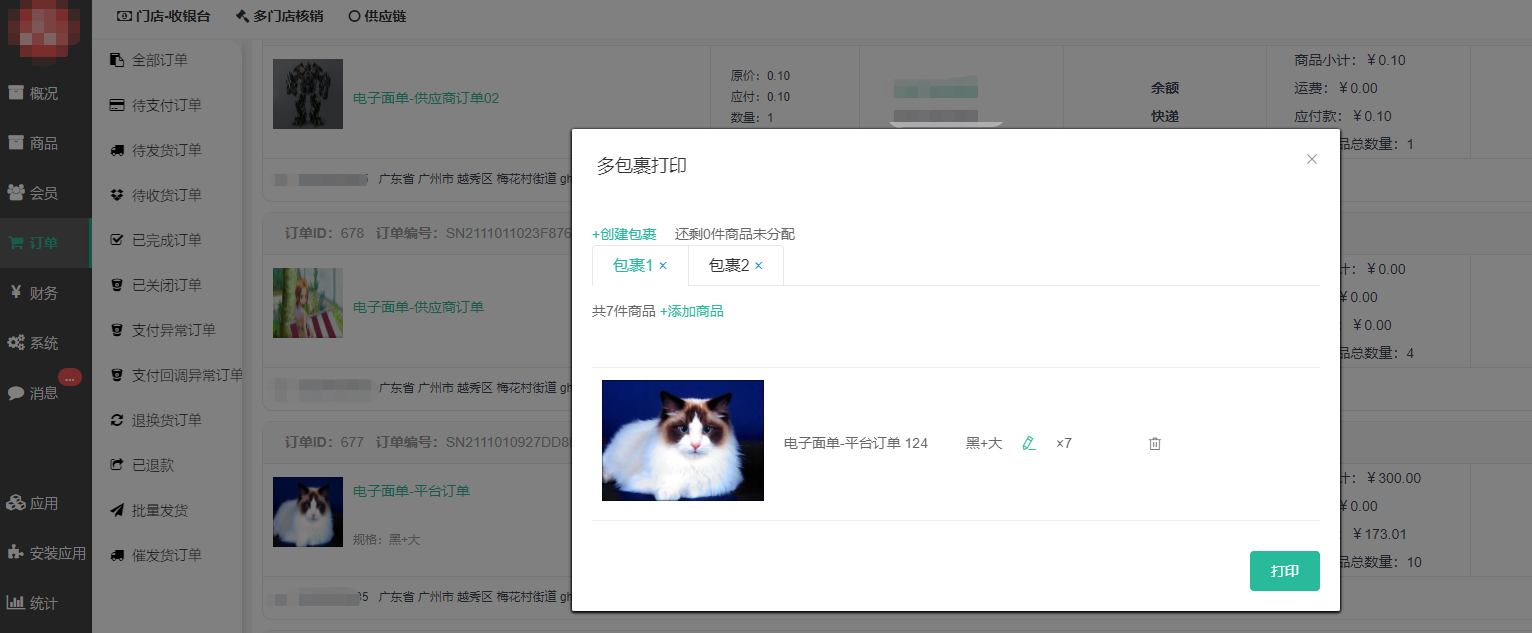Screen dimensions: 1532x633
Task: Close the 多包裹打印 dialog with X
Action: coord(1312,159)
